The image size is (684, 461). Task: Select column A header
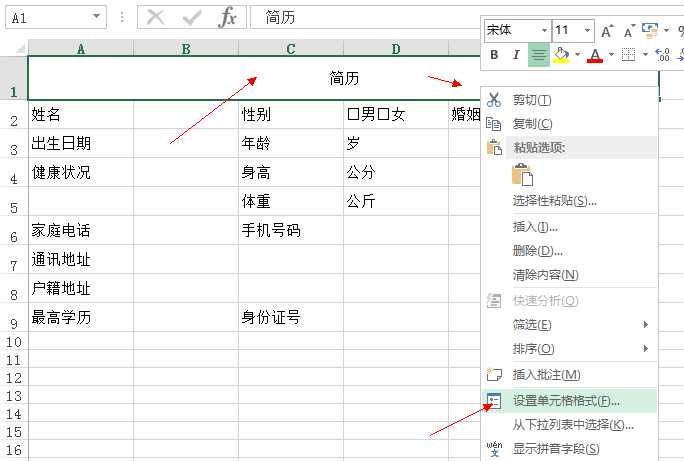[x=81, y=48]
